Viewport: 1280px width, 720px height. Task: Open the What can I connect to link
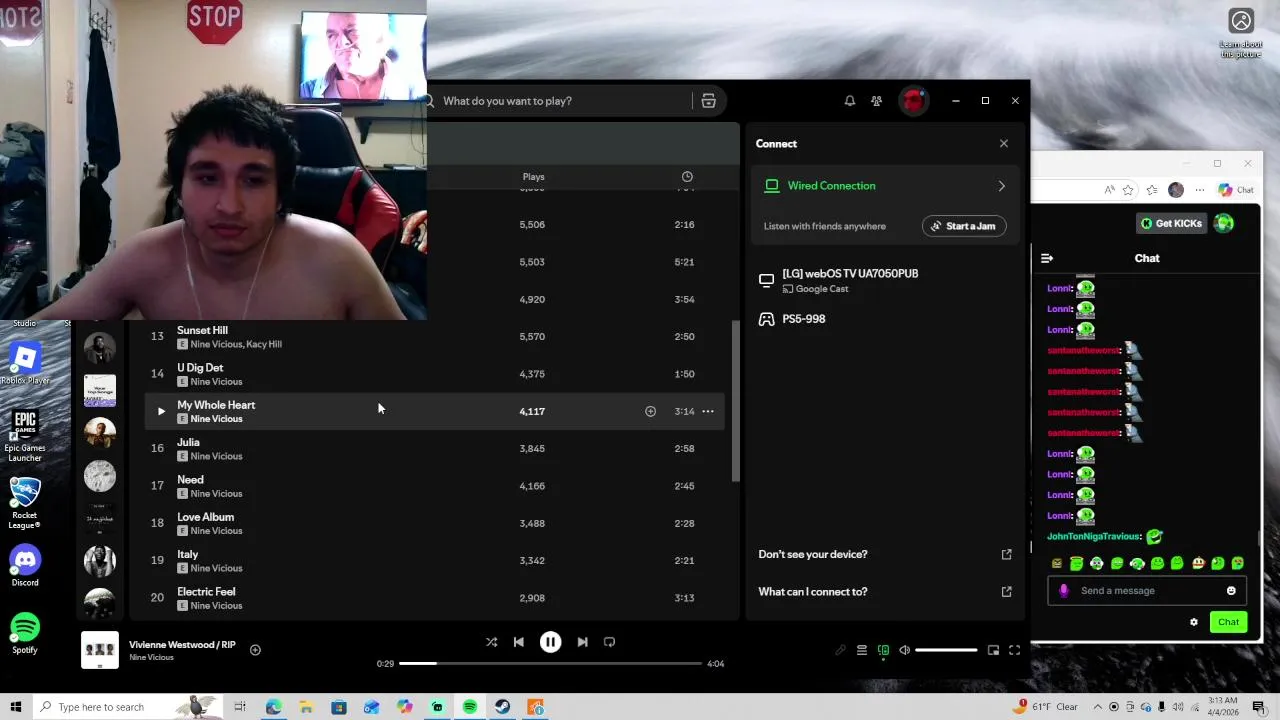pos(884,592)
